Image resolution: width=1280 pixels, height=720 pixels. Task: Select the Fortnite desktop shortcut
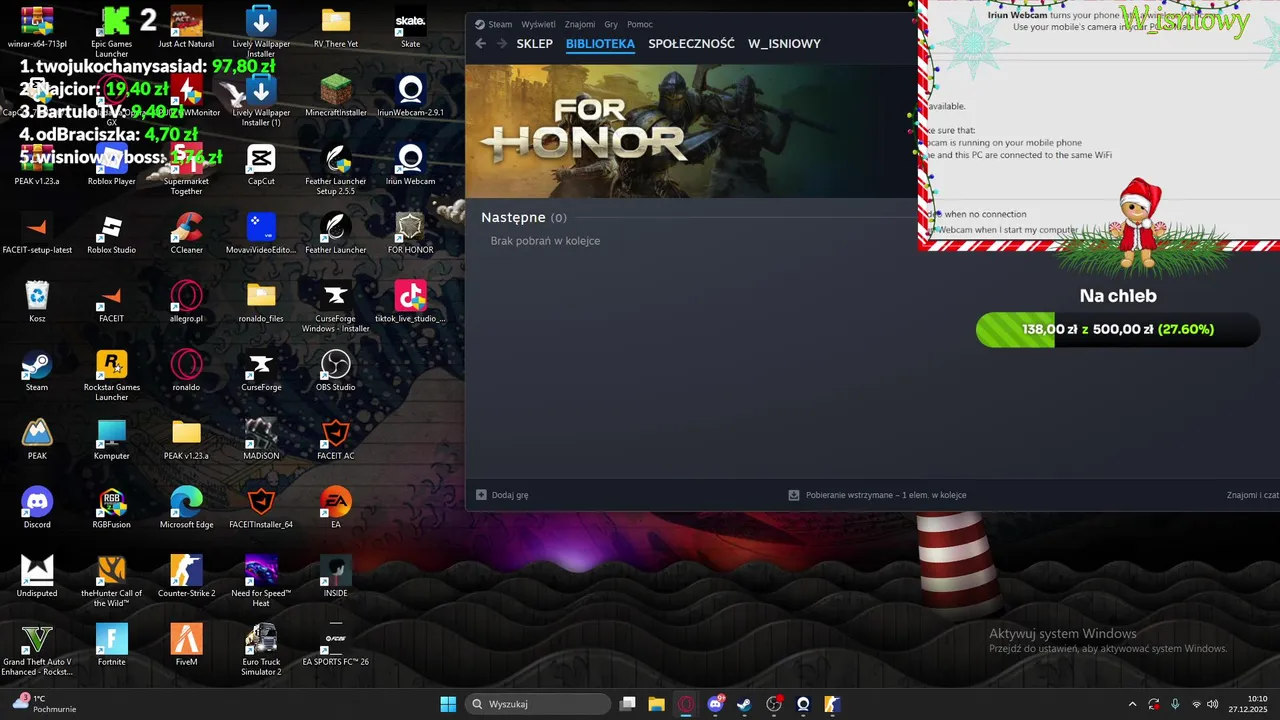(x=112, y=644)
